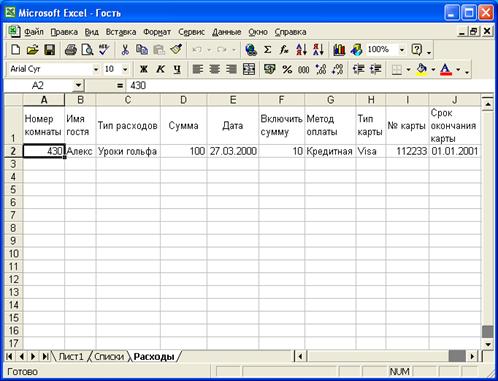Select column D header
498x381 pixels.
pos(183,100)
